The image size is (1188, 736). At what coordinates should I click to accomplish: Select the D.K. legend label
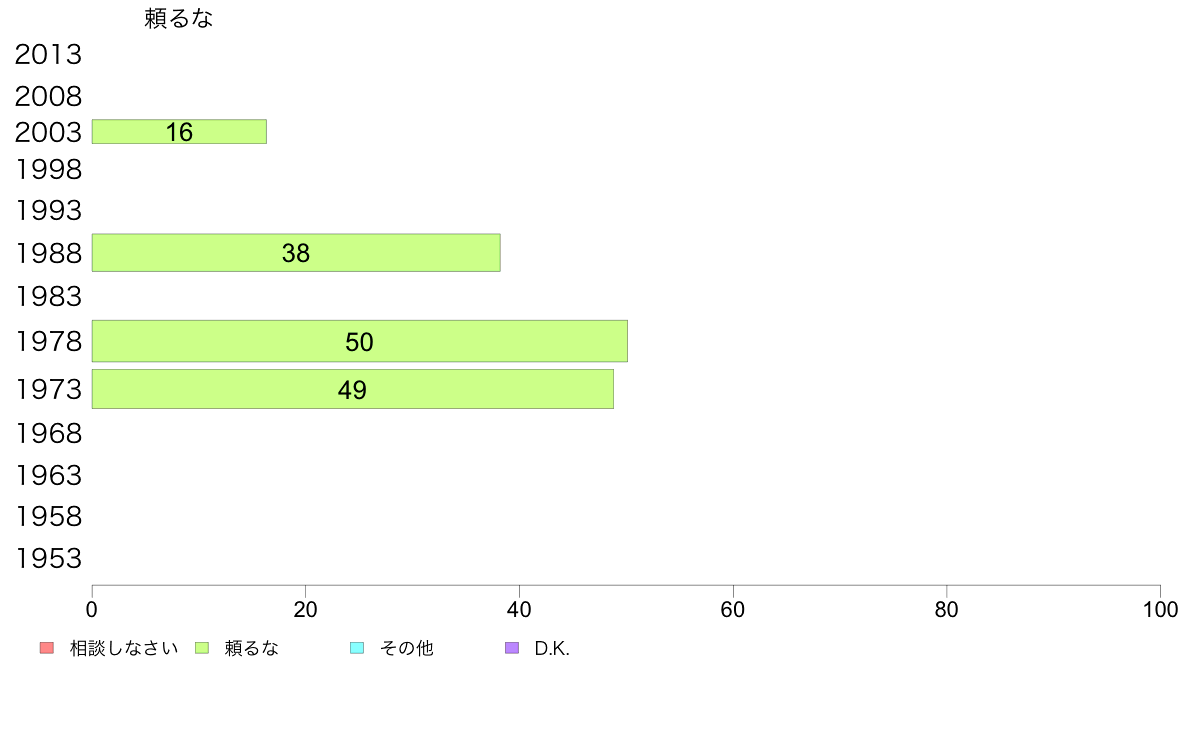pyautogui.click(x=552, y=649)
